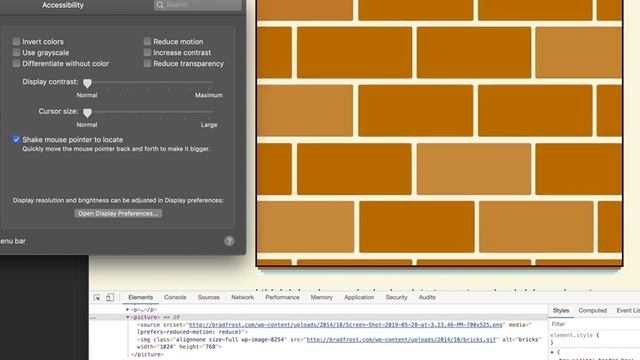Open the Performance tab
The width and height of the screenshot is (640, 360).
[x=282, y=298]
